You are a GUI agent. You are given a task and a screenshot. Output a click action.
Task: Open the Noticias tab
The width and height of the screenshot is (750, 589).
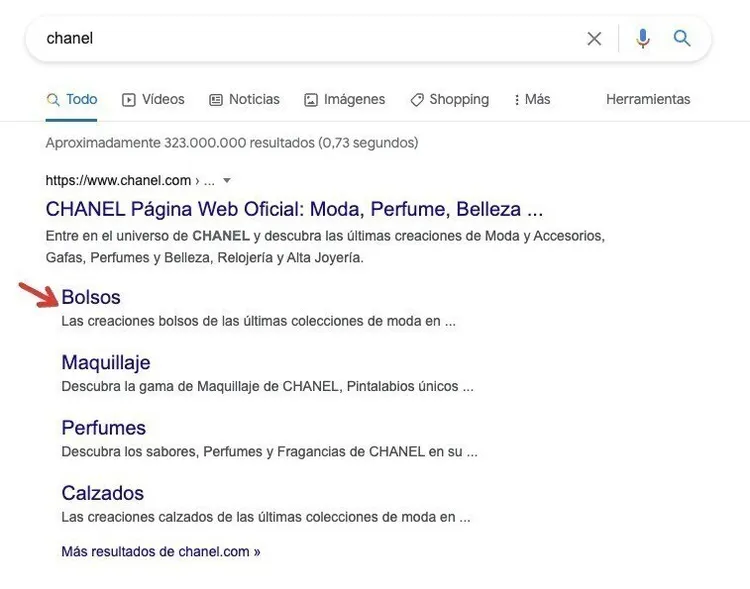(244, 100)
